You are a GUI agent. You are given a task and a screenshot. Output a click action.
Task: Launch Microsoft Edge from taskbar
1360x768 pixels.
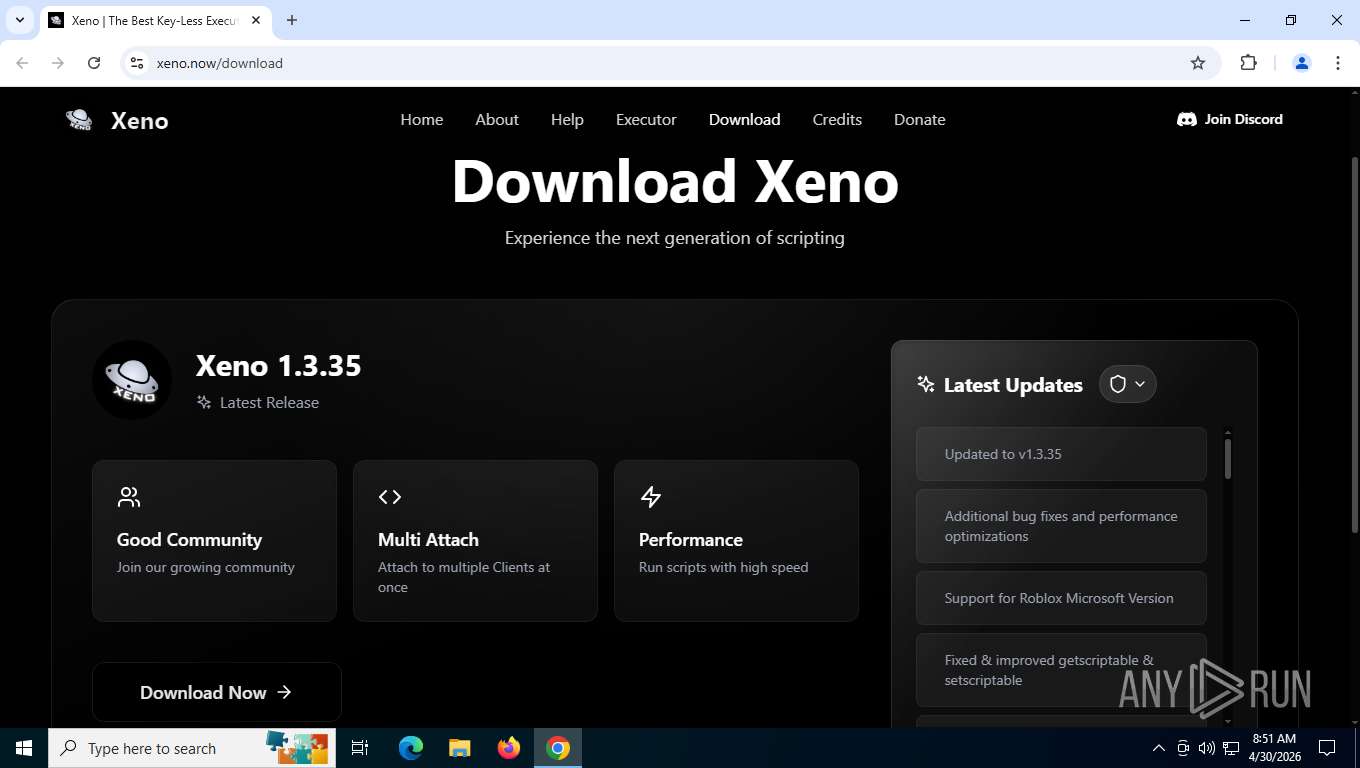tap(411, 748)
